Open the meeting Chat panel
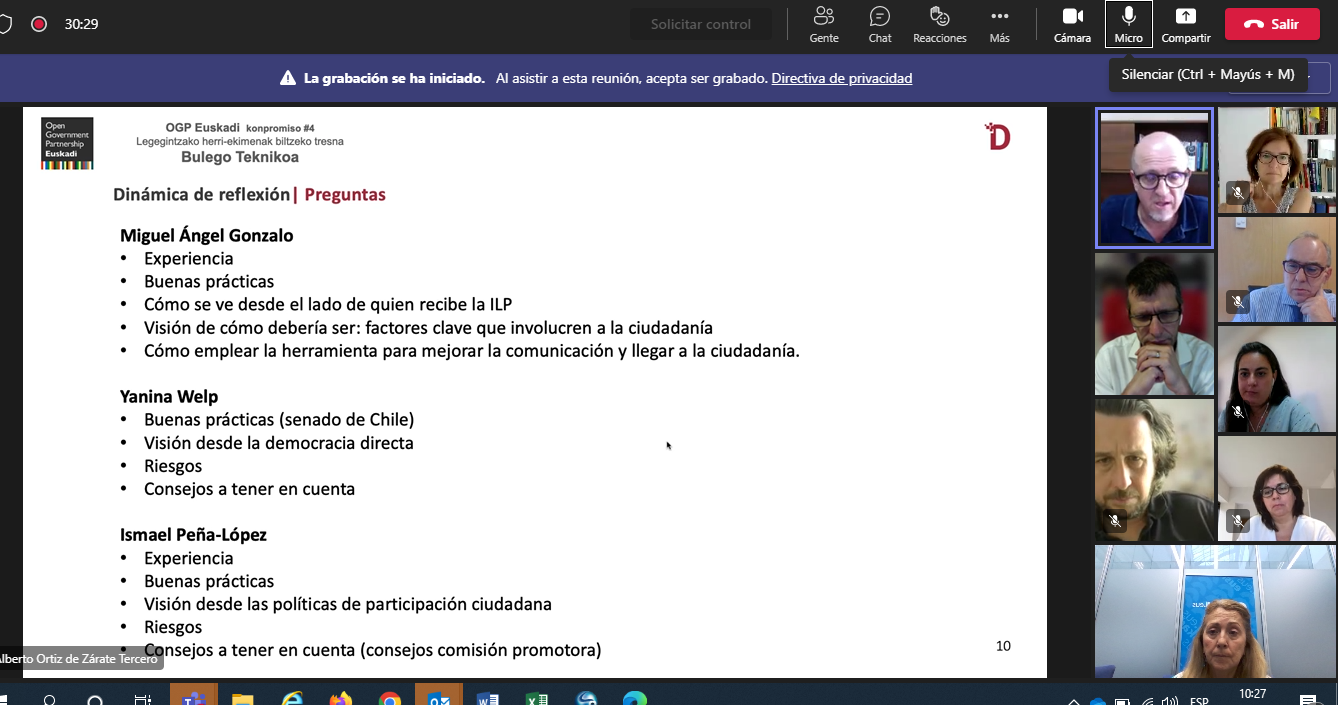Screen dimensions: 1338x705 (880, 24)
